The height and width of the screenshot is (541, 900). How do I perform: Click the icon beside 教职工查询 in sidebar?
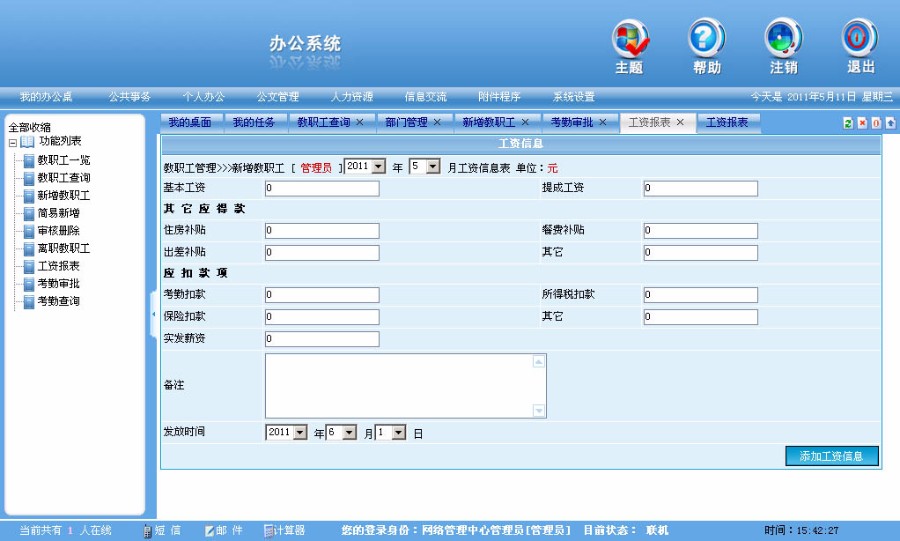point(29,179)
